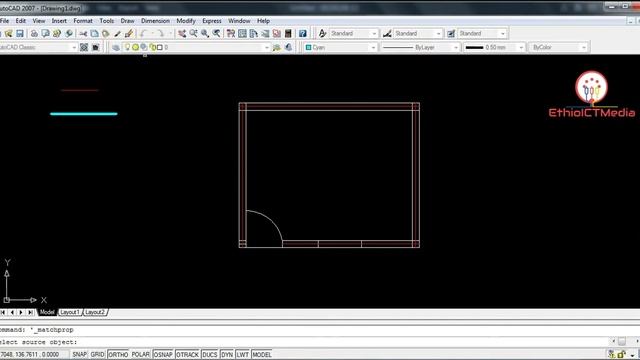The image size is (640, 360).
Task: Open Plot Preview from the toolbar
Action: tap(45, 33)
